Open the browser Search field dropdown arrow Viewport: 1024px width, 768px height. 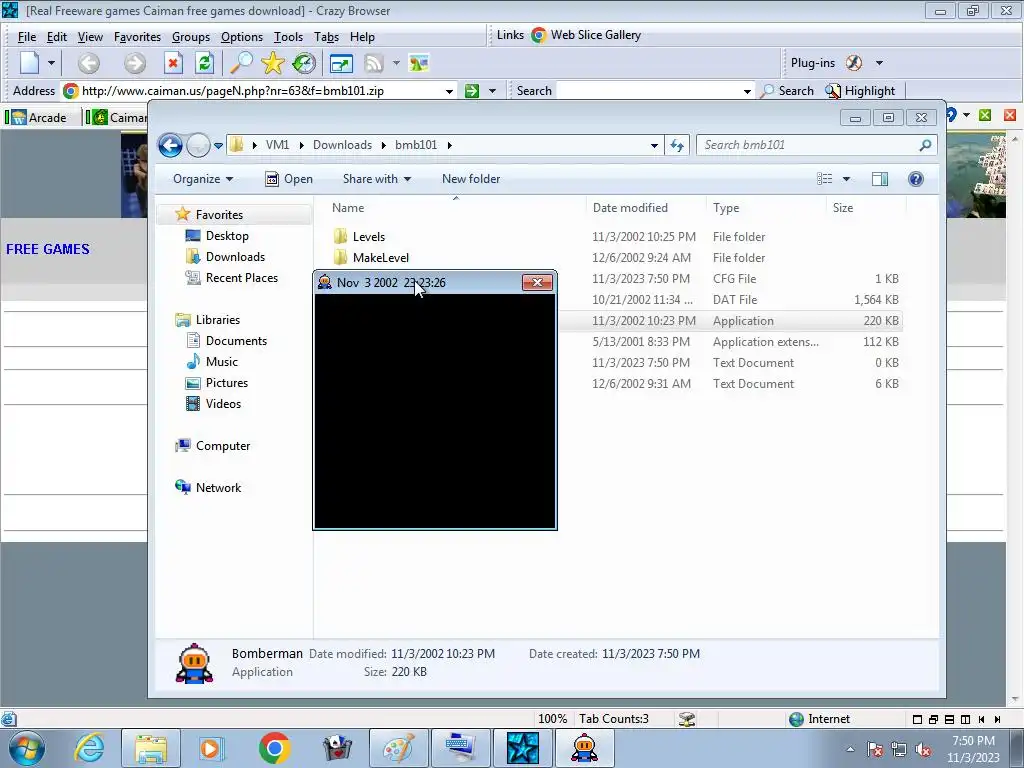(747, 91)
